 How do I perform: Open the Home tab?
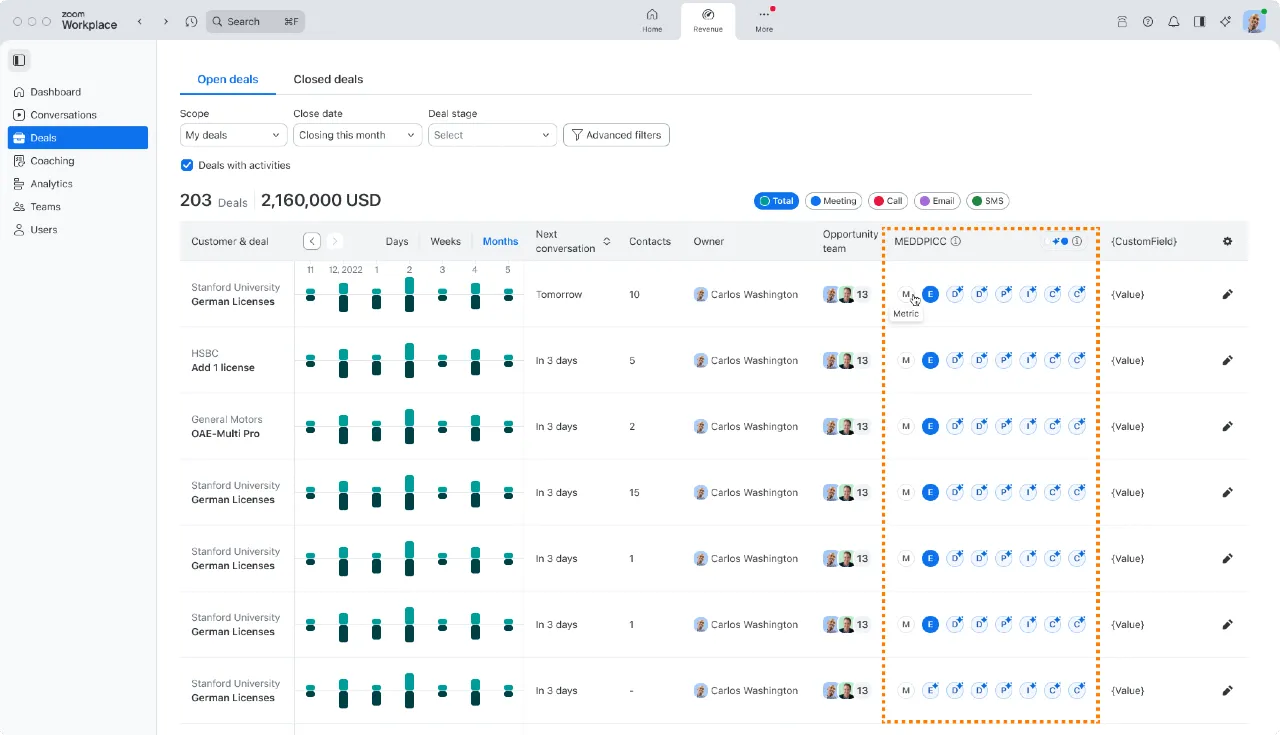coord(652,20)
